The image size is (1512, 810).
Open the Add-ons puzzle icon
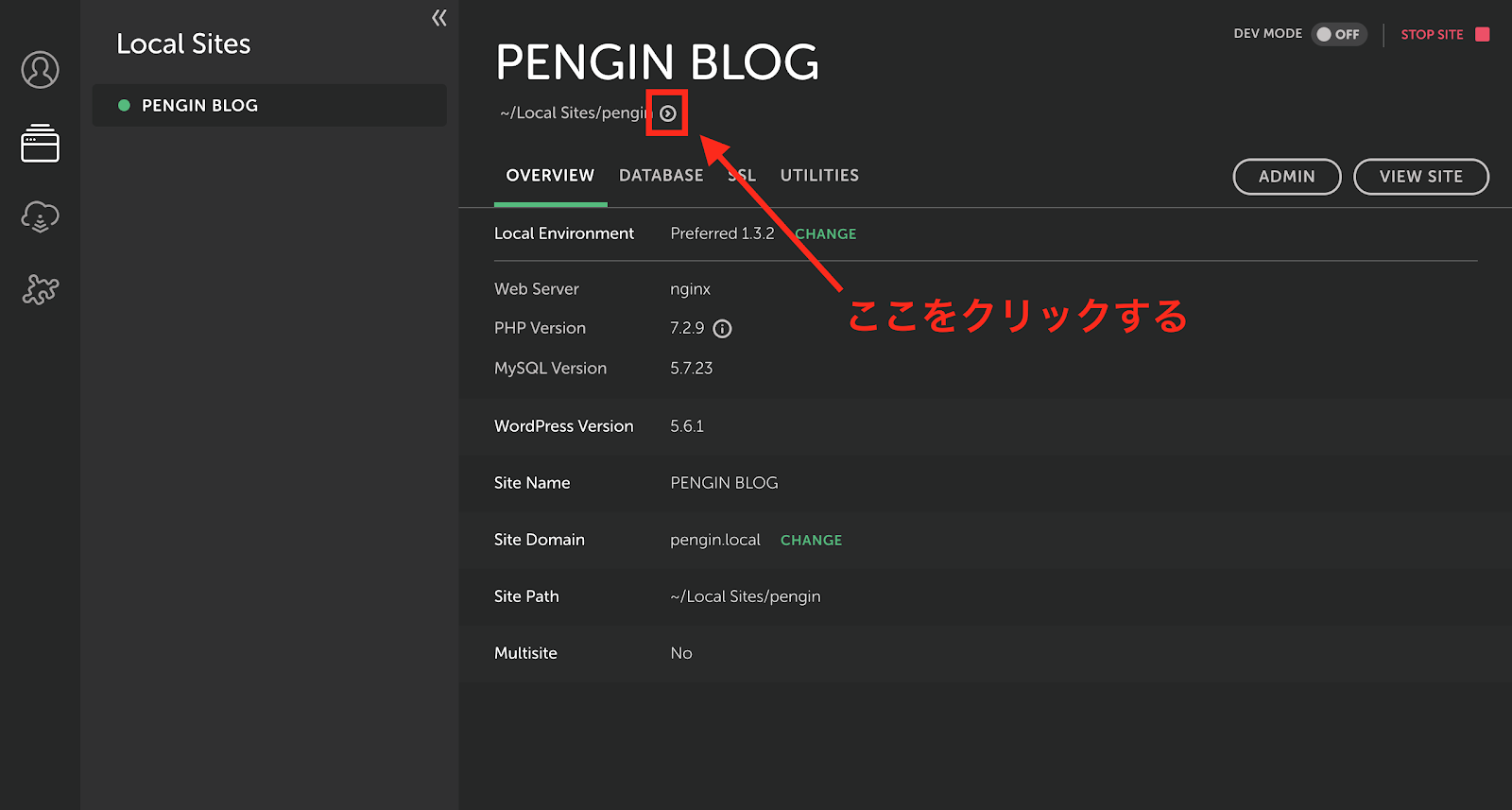(40, 289)
